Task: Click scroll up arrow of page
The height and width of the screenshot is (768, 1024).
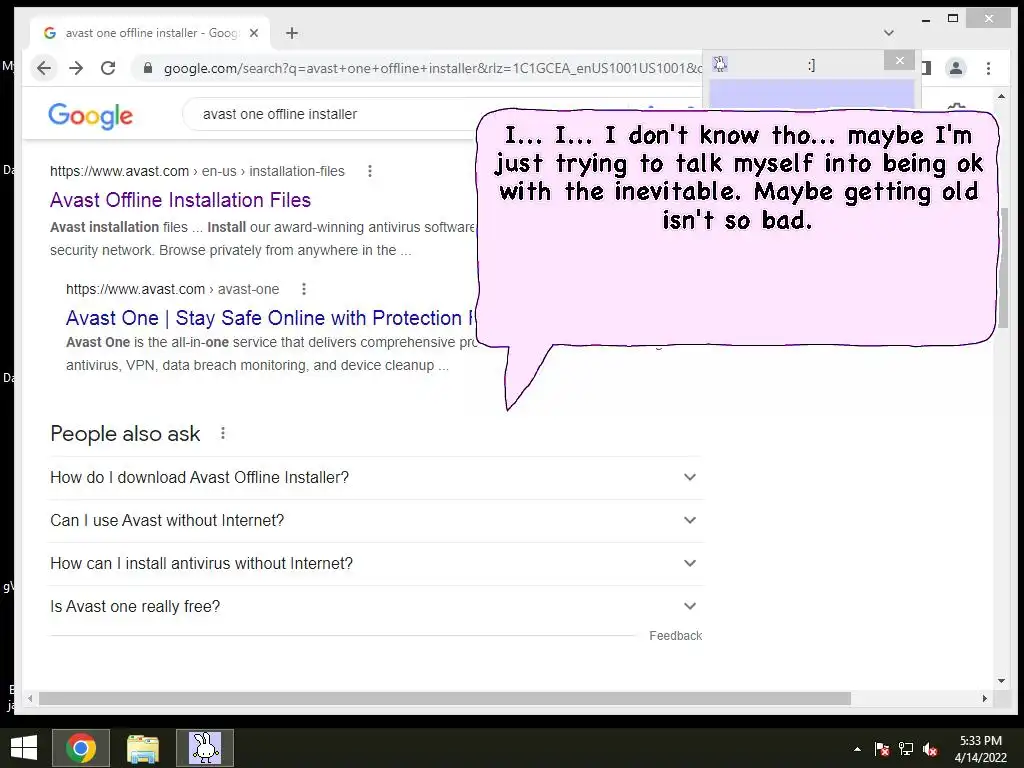Action: pyautogui.click(x=1001, y=97)
